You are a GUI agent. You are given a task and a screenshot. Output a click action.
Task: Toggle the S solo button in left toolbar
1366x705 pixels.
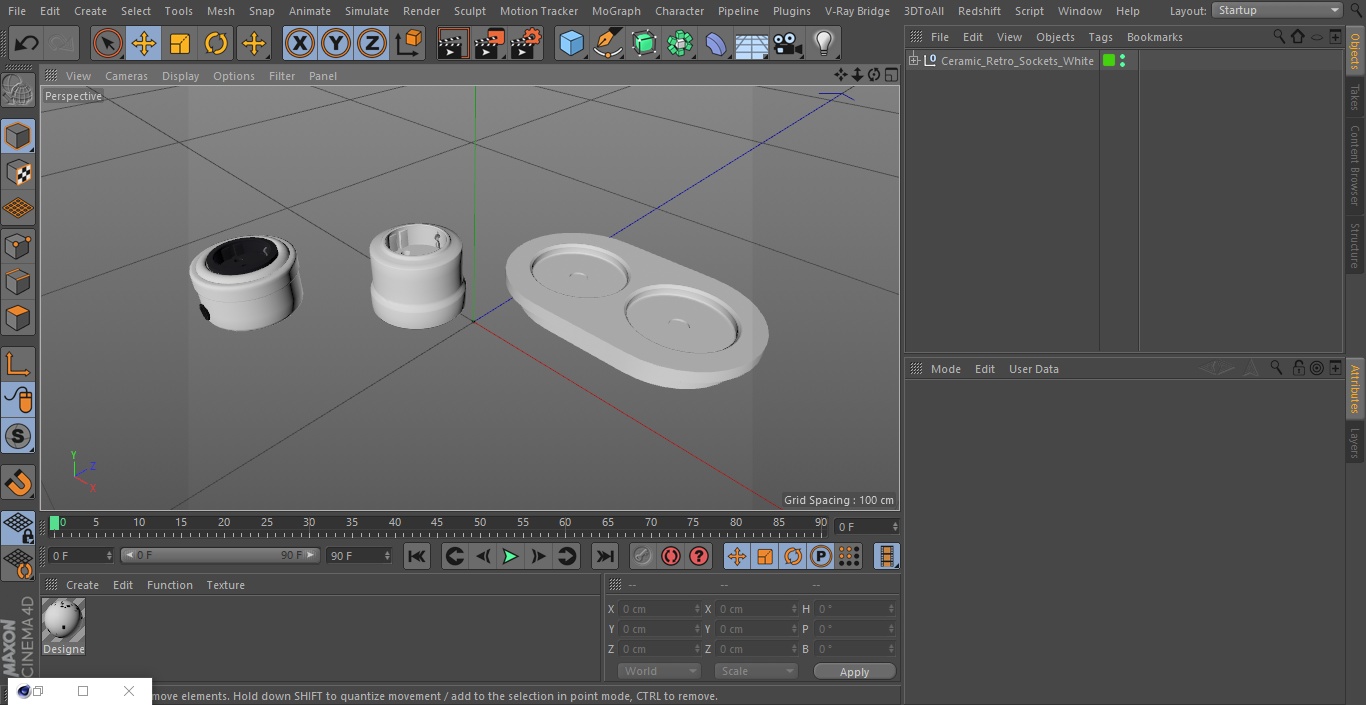tap(18, 437)
